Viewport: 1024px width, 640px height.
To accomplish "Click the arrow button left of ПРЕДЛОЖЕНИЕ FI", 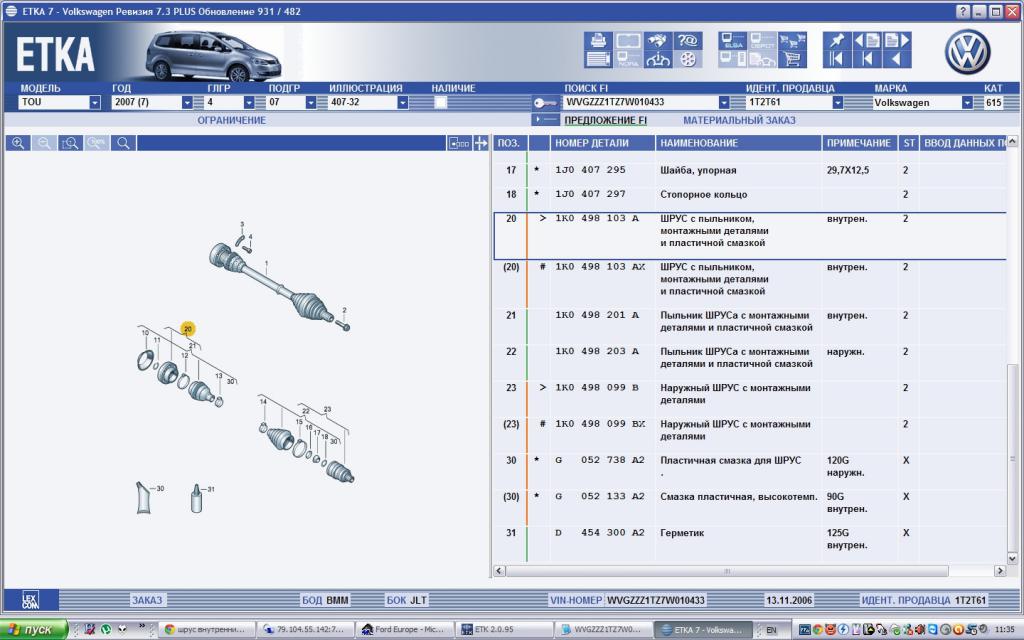I will [x=546, y=120].
